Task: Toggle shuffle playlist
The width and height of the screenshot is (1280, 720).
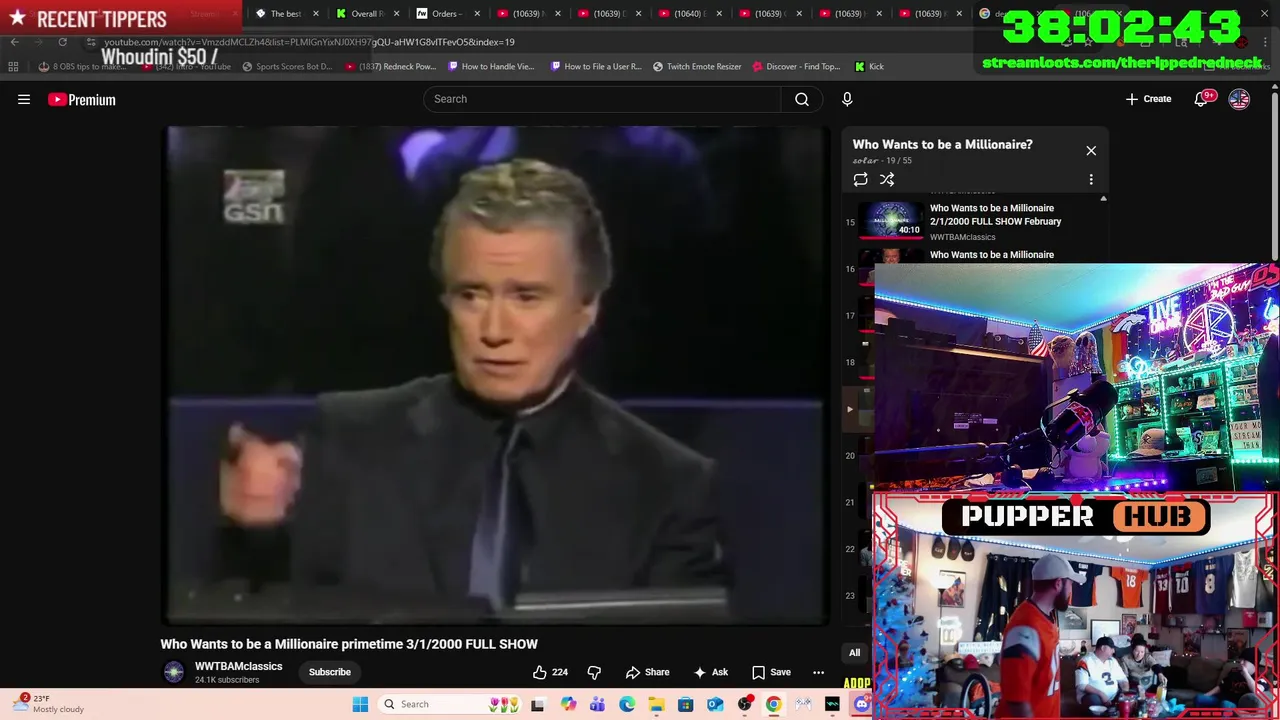Action: click(887, 179)
